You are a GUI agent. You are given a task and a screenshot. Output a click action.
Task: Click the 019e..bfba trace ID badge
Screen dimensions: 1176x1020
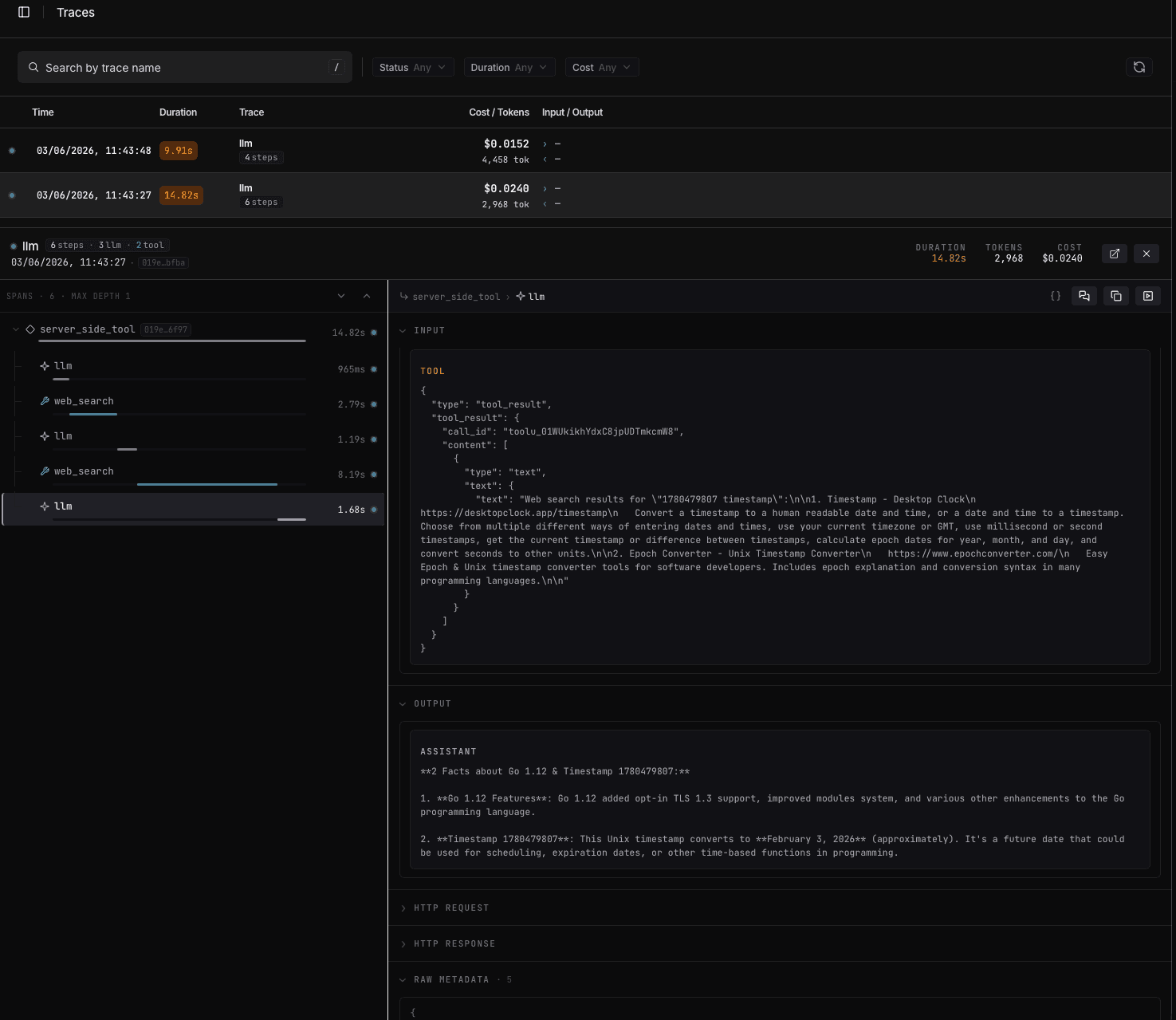point(163,262)
